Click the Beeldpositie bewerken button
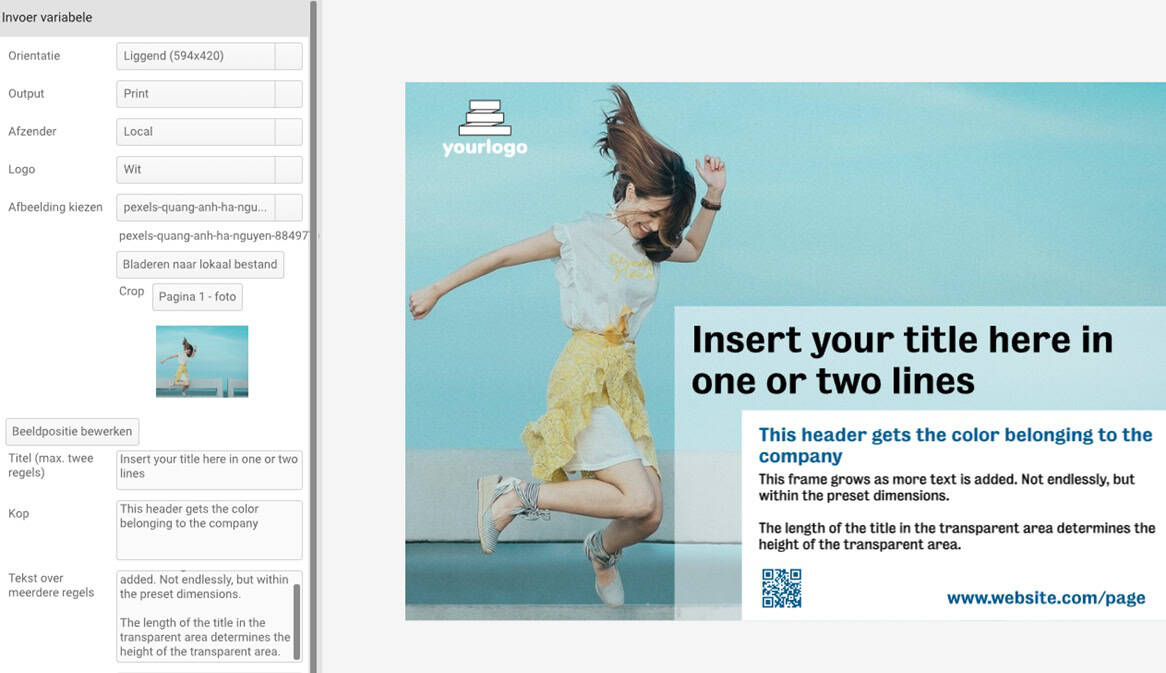The image size is (1166, 673). click(x=72, y=431)
